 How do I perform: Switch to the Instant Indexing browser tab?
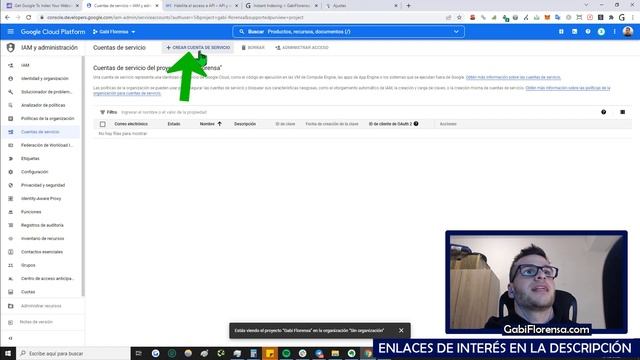pyautogui.click(x=281, y=6)
